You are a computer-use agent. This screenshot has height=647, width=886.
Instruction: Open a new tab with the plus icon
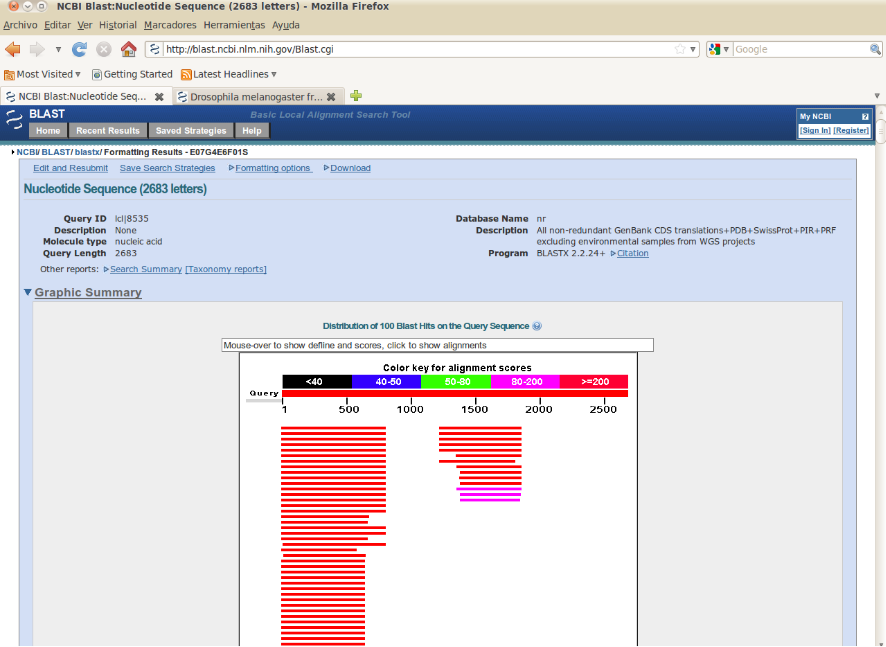355,96
